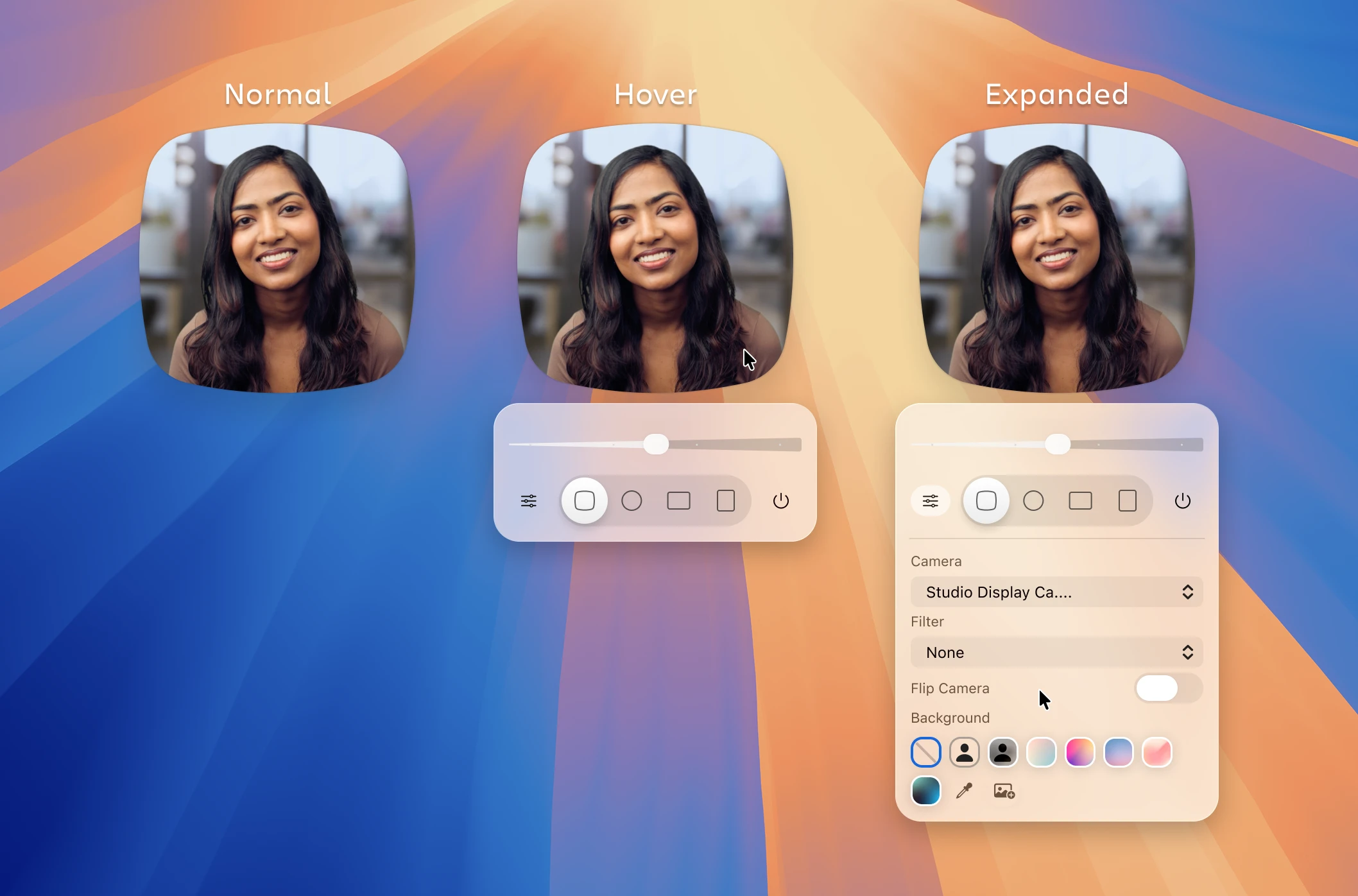Click the camera preview under Normal

tap(277, 258)
